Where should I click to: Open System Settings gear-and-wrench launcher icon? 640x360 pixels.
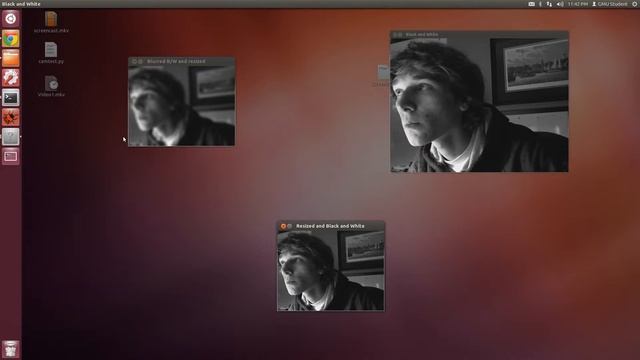[11, 78]
